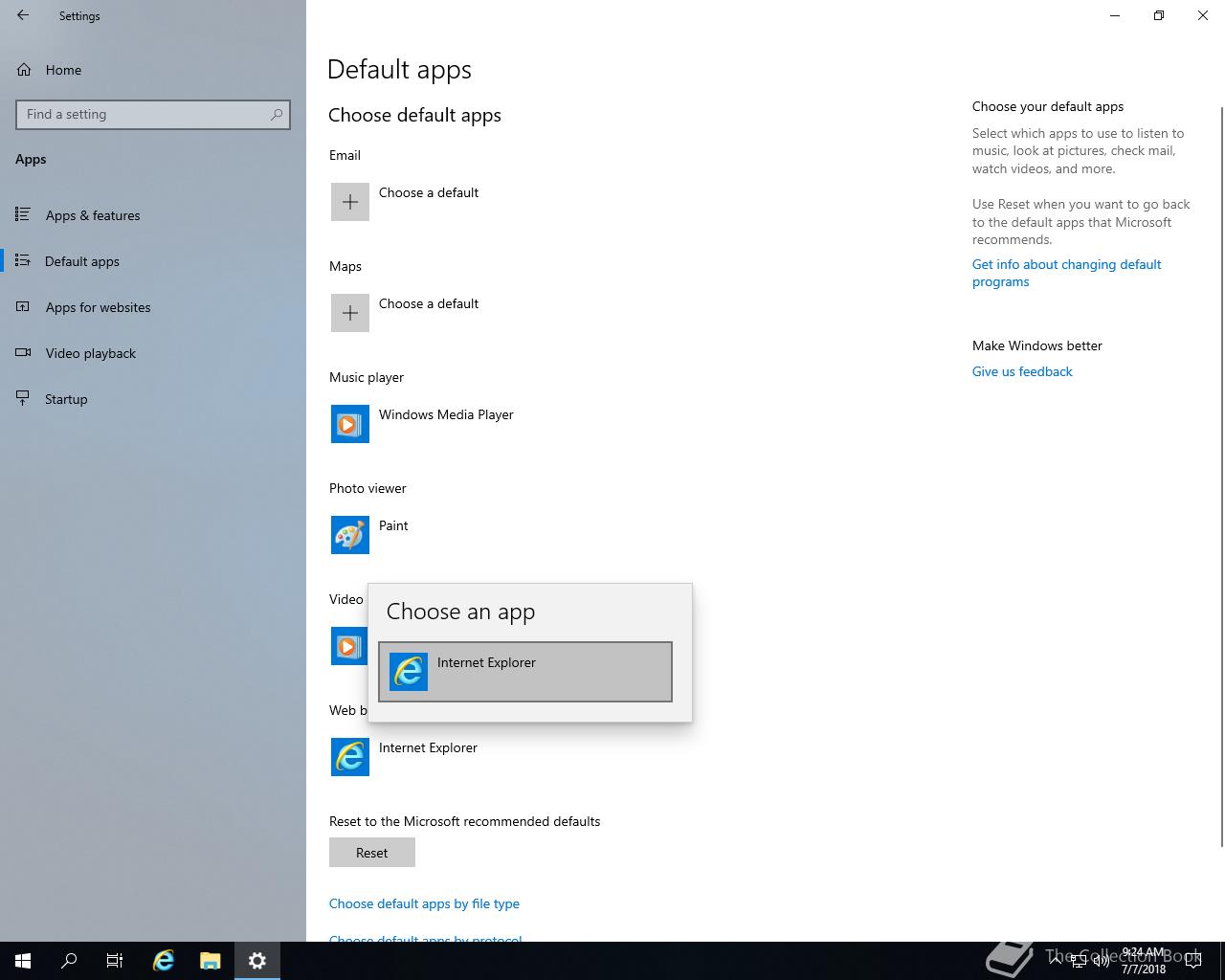This screenshot has width=1225, height=980.
Task: Change Photo viewer Paint default
Action: (x=393, y=525)
